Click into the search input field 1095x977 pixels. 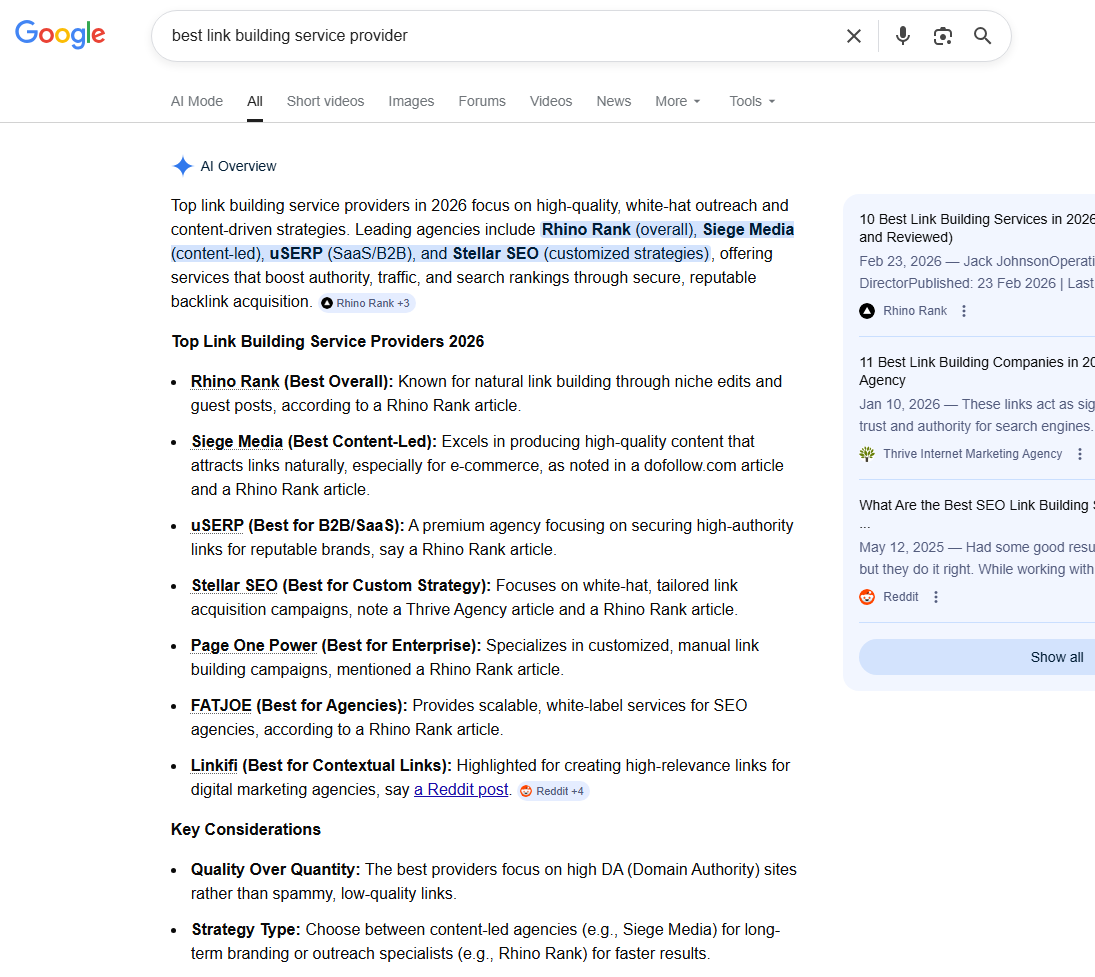499,36
